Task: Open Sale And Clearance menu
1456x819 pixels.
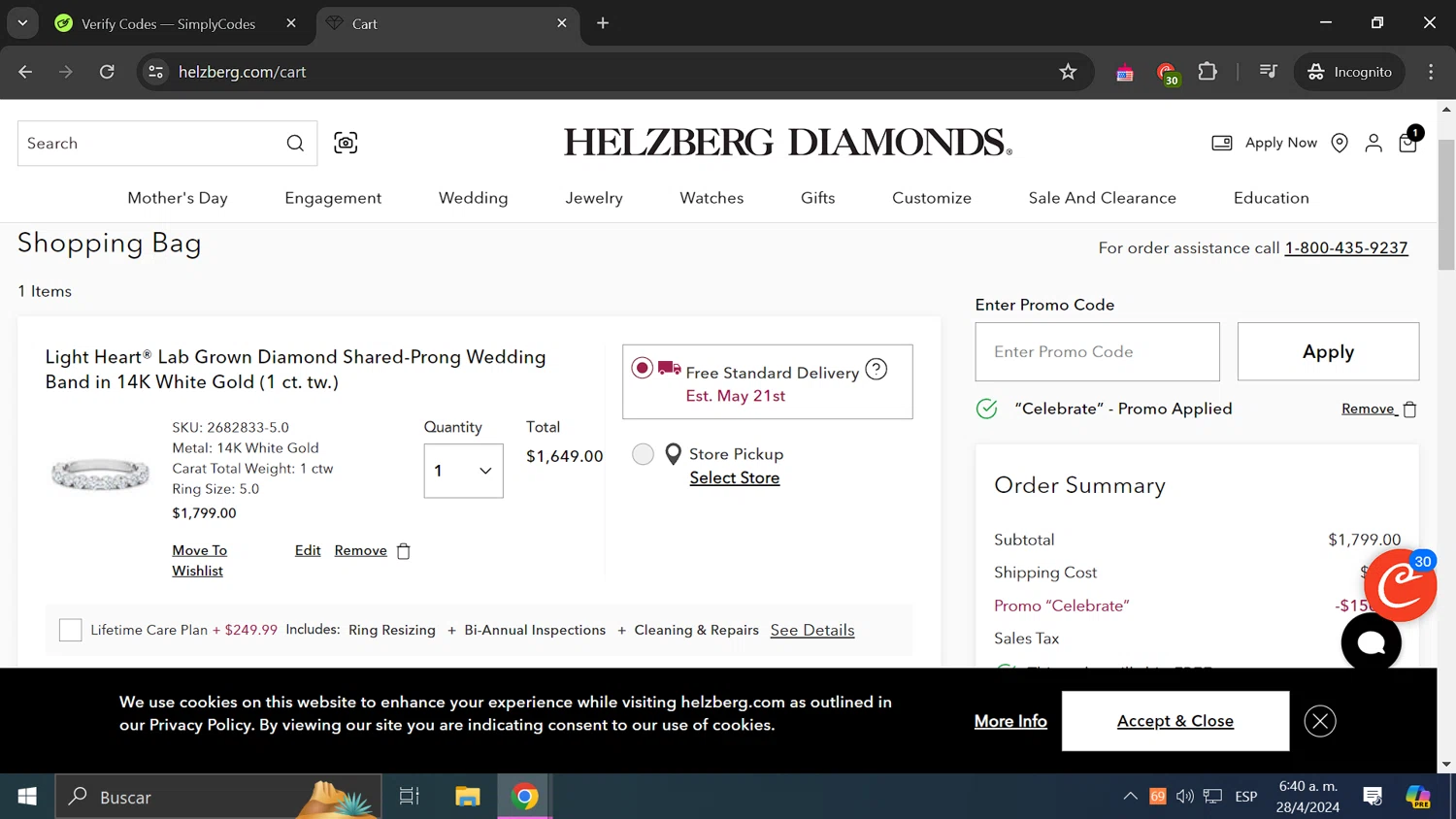Action: (x=1103, y=198)
